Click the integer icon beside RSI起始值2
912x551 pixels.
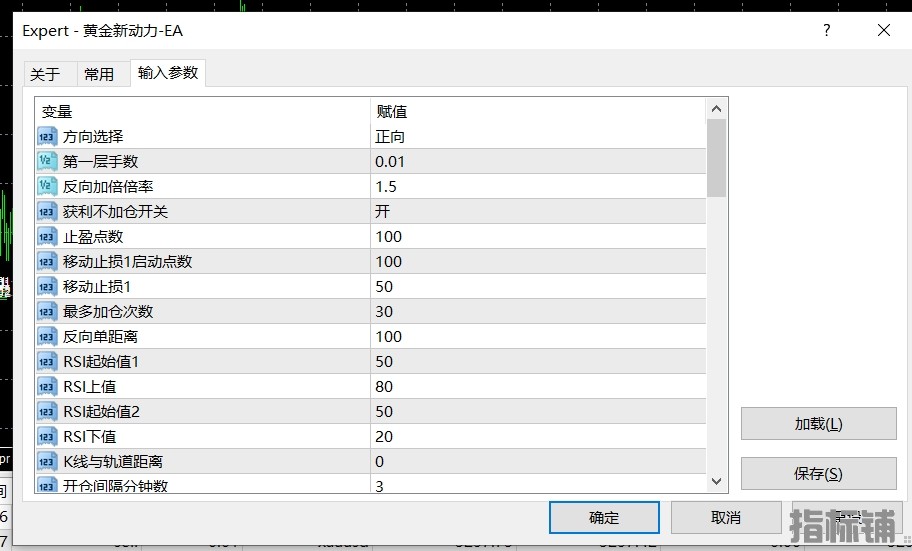[47, 412]
